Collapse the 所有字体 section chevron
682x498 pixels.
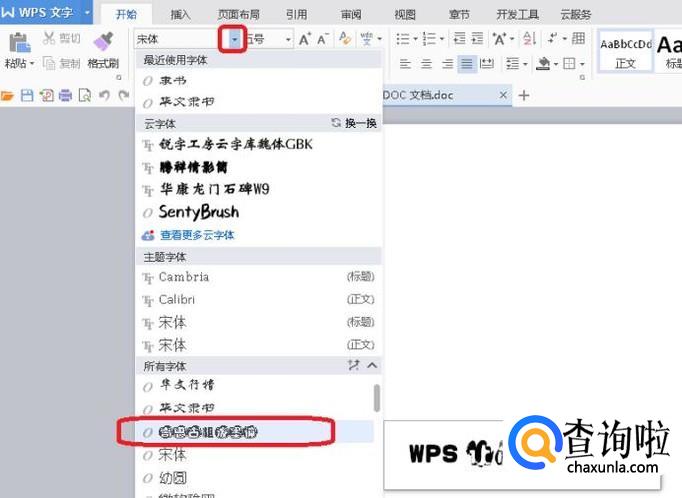[x=372, y=365]
